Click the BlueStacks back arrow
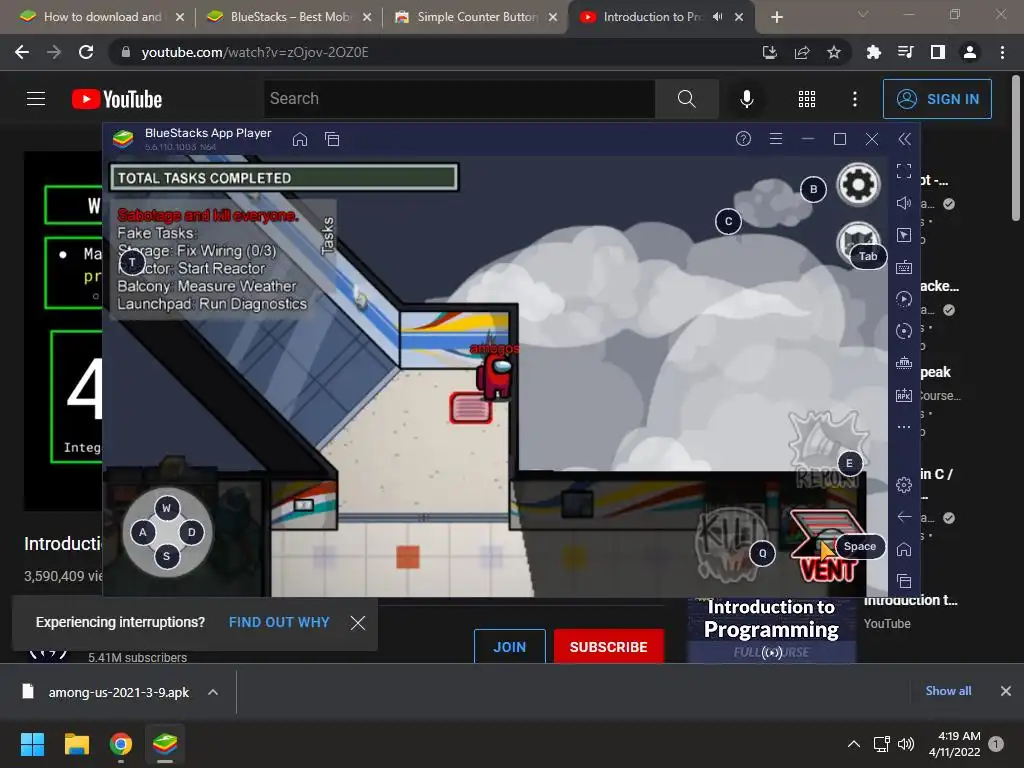1024x768 pixels. pyautogui.click(x=904, y=517)
